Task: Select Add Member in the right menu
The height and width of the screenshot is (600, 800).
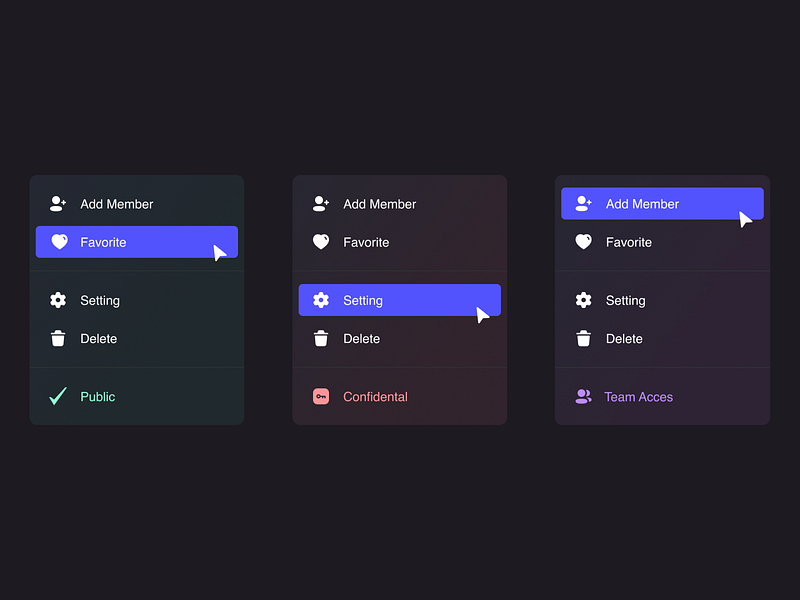Action: click(x=662, y=204)
